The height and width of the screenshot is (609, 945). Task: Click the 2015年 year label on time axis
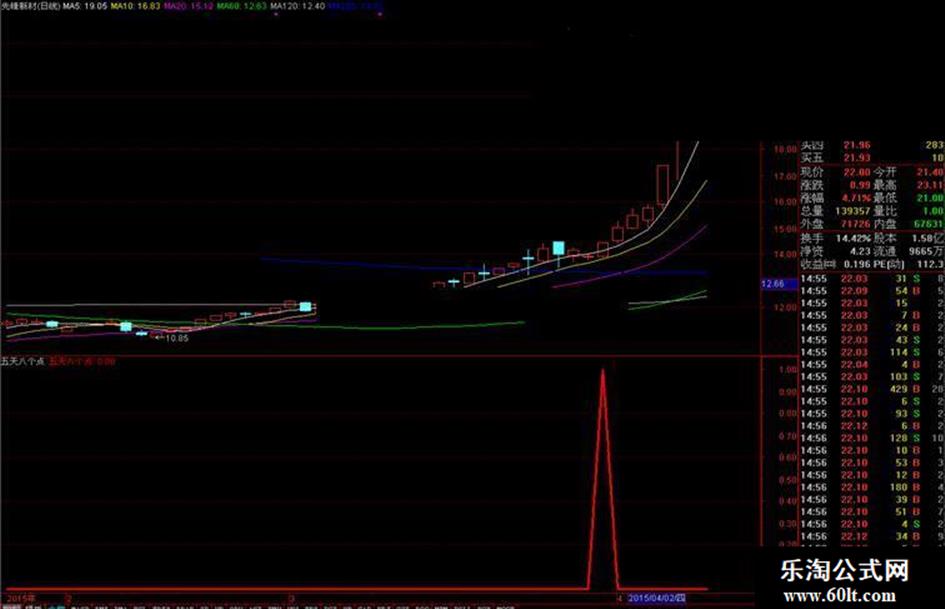pyautogui.click(x=20, y=598)
